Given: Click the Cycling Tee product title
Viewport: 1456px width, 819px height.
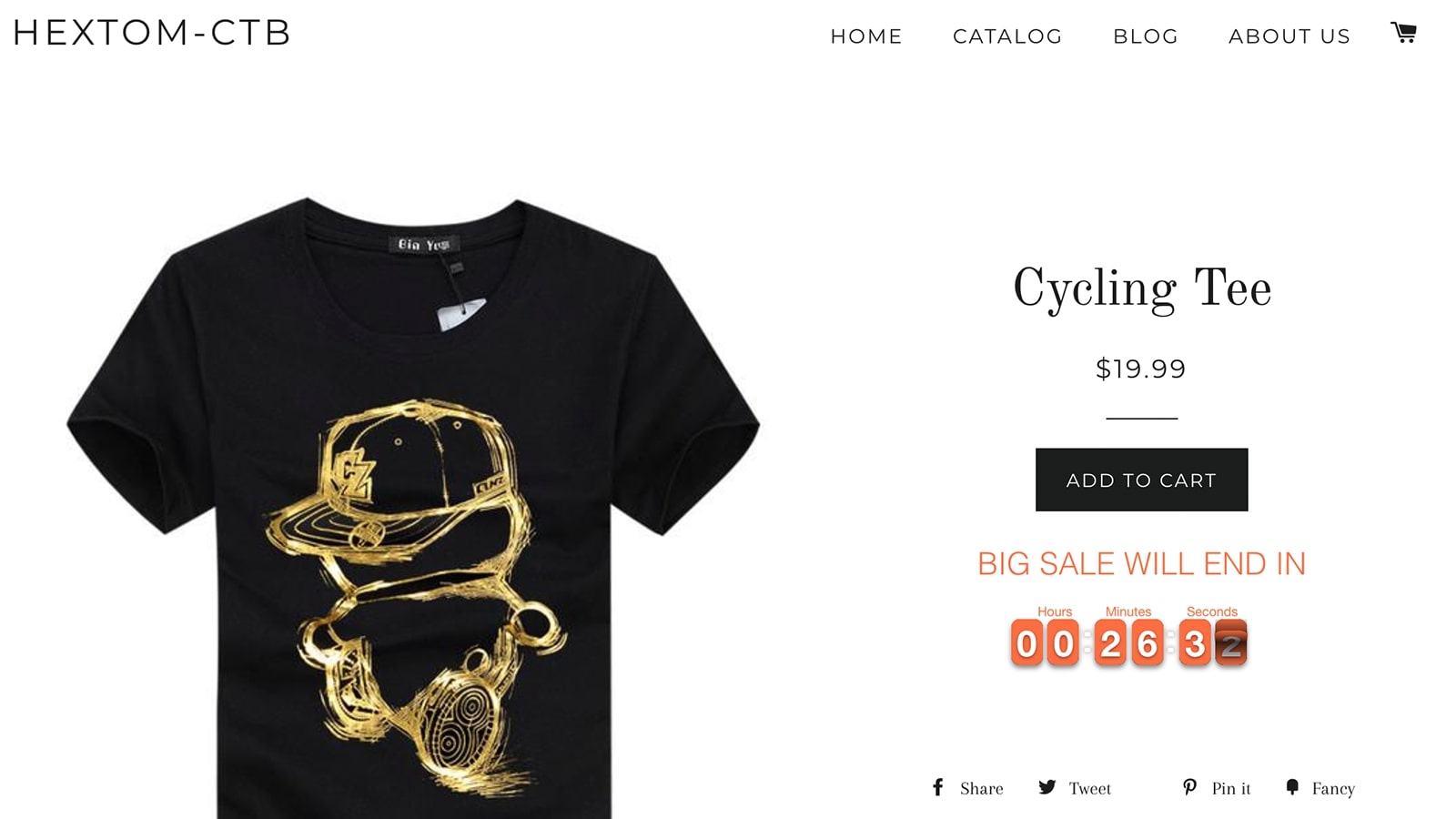Looking at the screenshot, I should [x=1141, y=289].
